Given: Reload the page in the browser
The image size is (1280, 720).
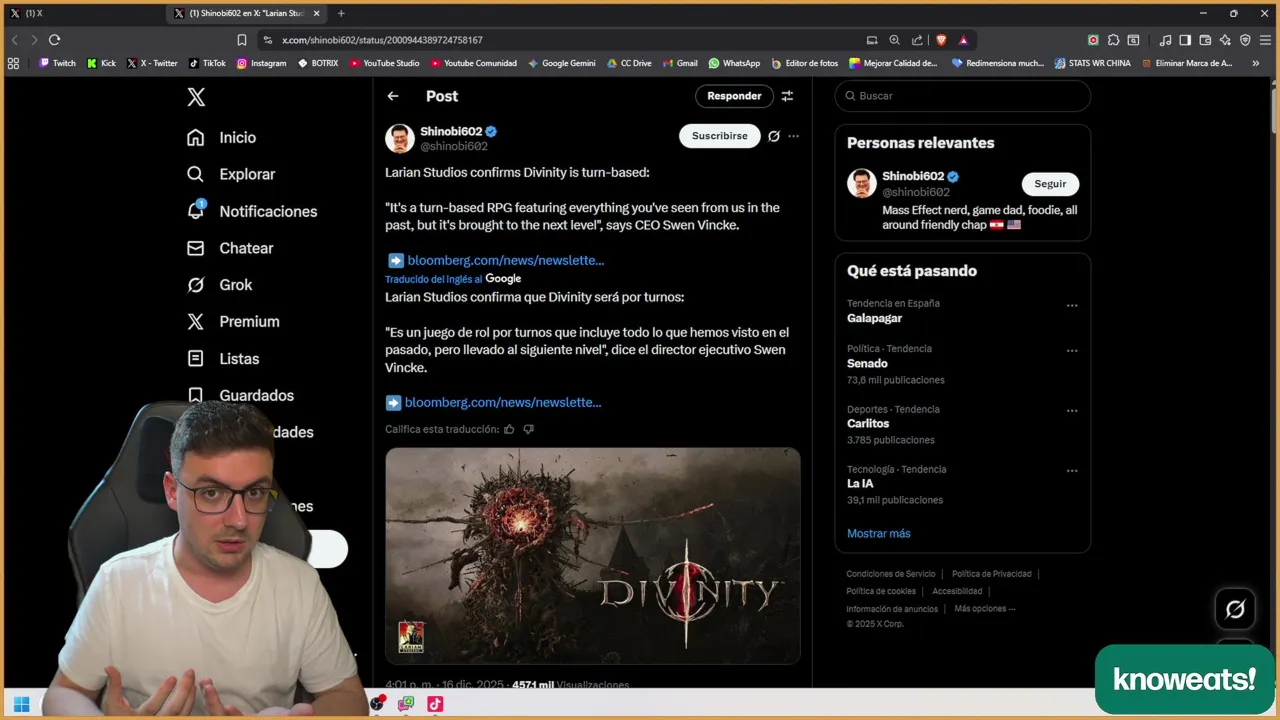Looking at the screenshot, I should 54,40.
